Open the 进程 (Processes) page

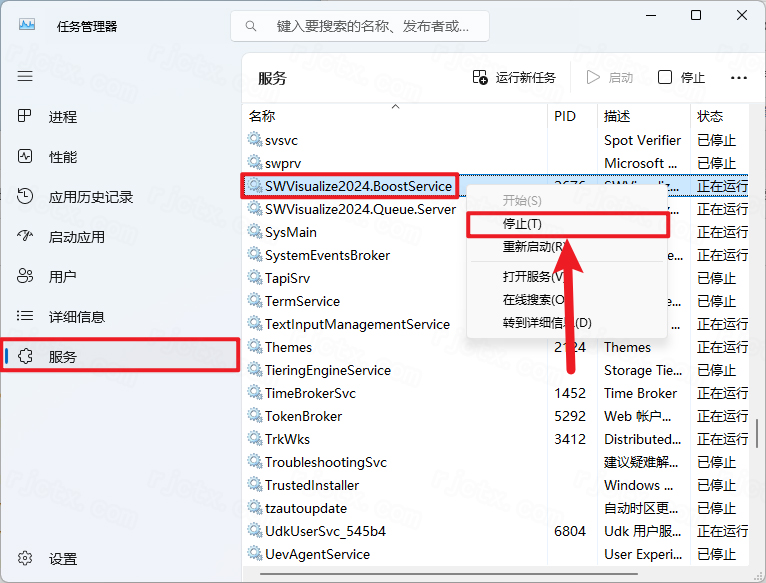[62, 117]
